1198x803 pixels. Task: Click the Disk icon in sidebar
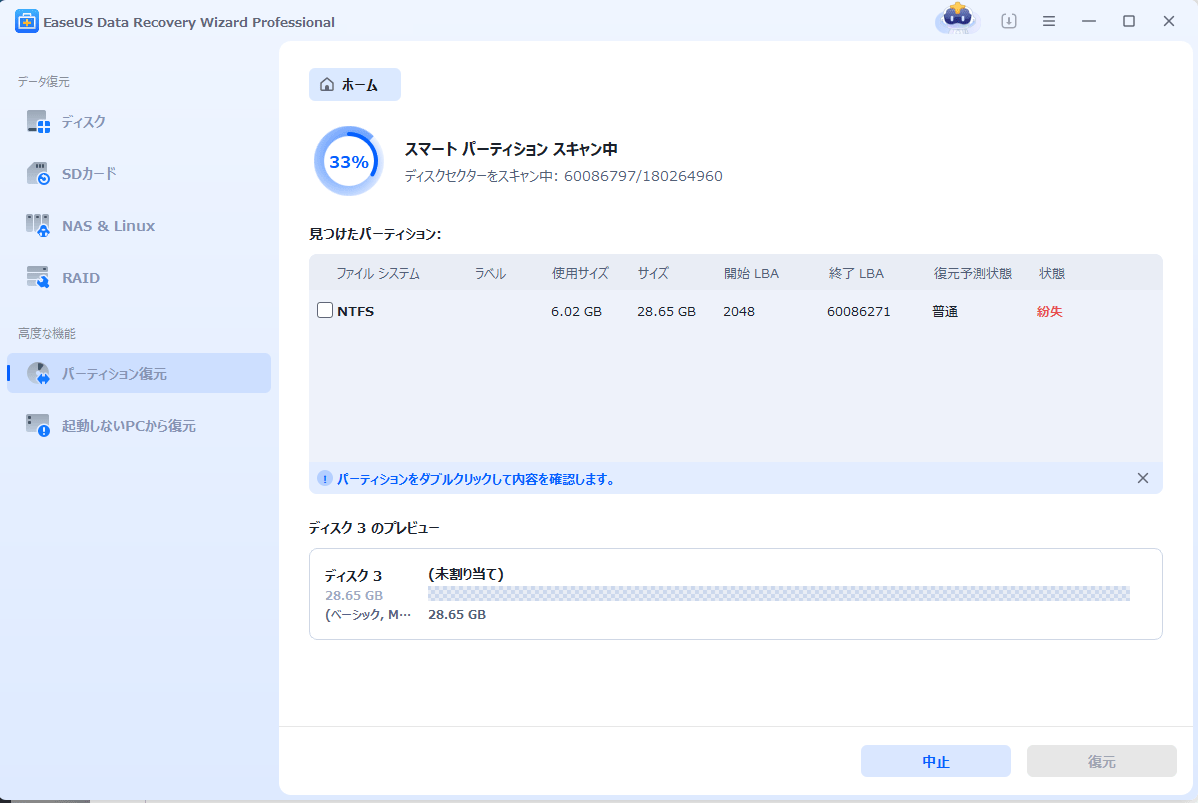tap(38, 122)
